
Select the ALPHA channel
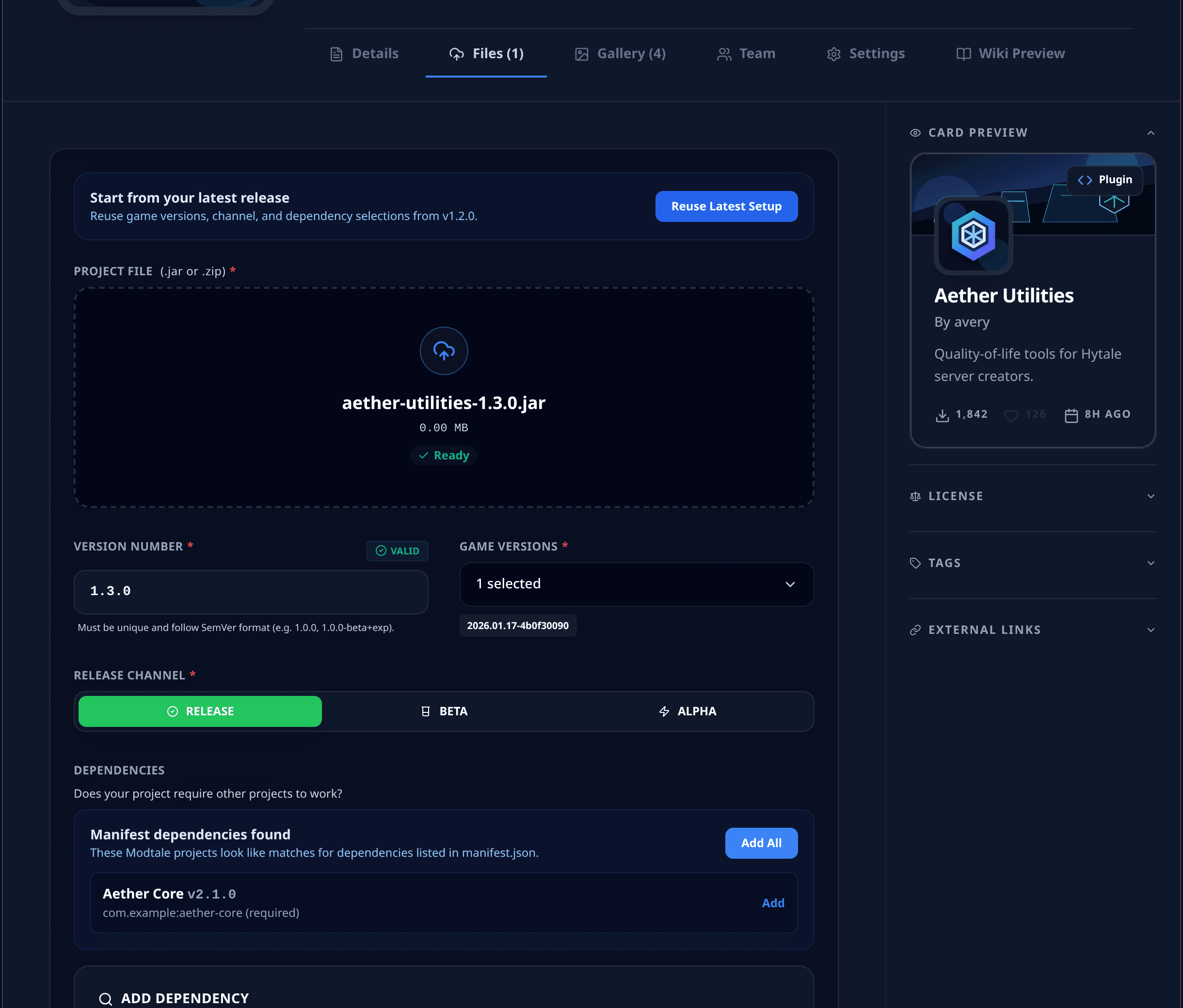pos(687,711)
